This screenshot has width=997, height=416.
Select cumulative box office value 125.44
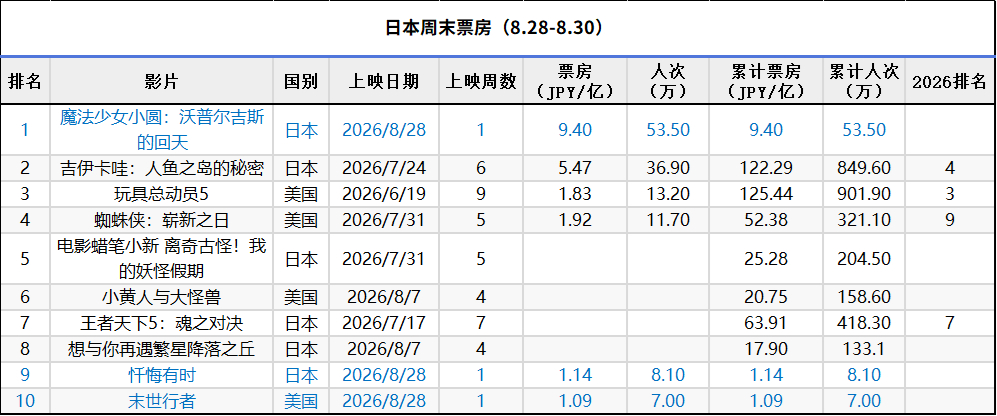point(766,194)
